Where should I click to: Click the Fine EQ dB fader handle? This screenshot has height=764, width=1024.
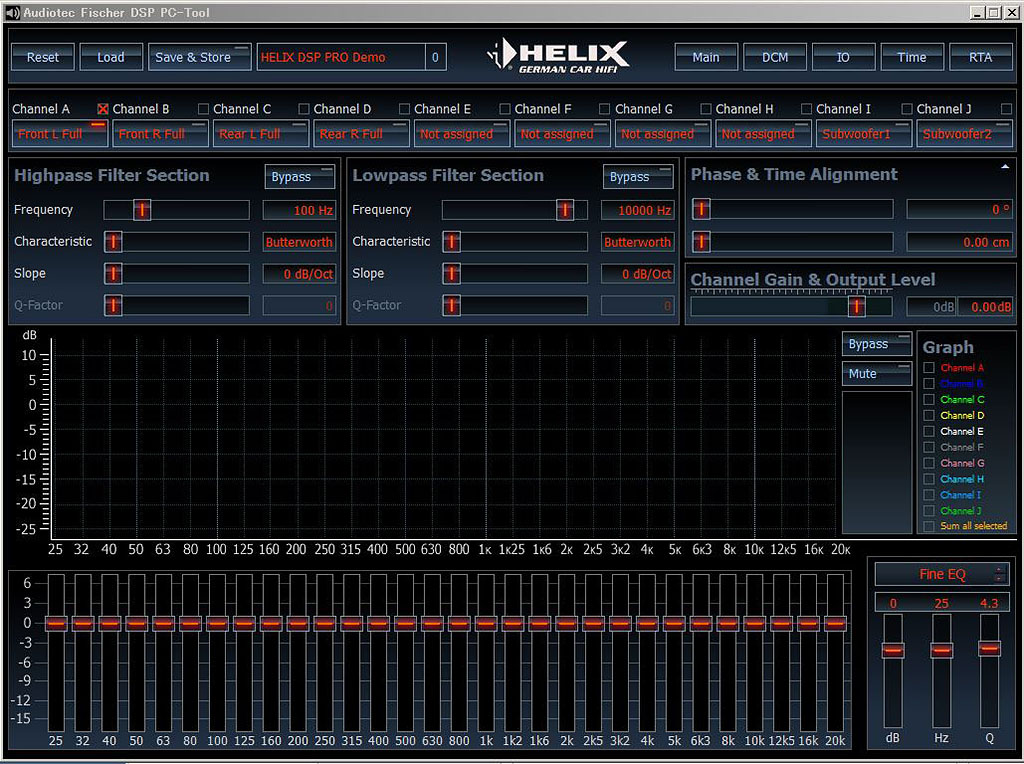(893, 650)
